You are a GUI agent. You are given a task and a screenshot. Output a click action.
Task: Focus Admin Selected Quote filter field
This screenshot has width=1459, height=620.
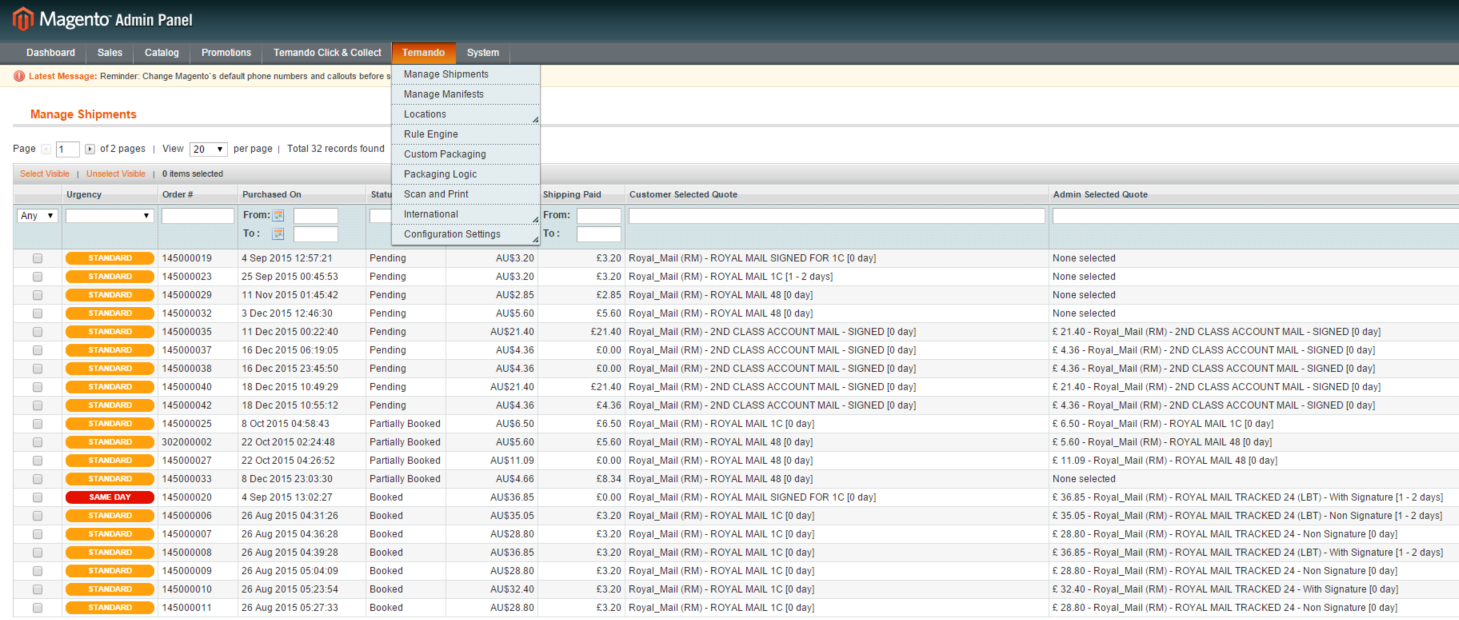(1256, 216)
